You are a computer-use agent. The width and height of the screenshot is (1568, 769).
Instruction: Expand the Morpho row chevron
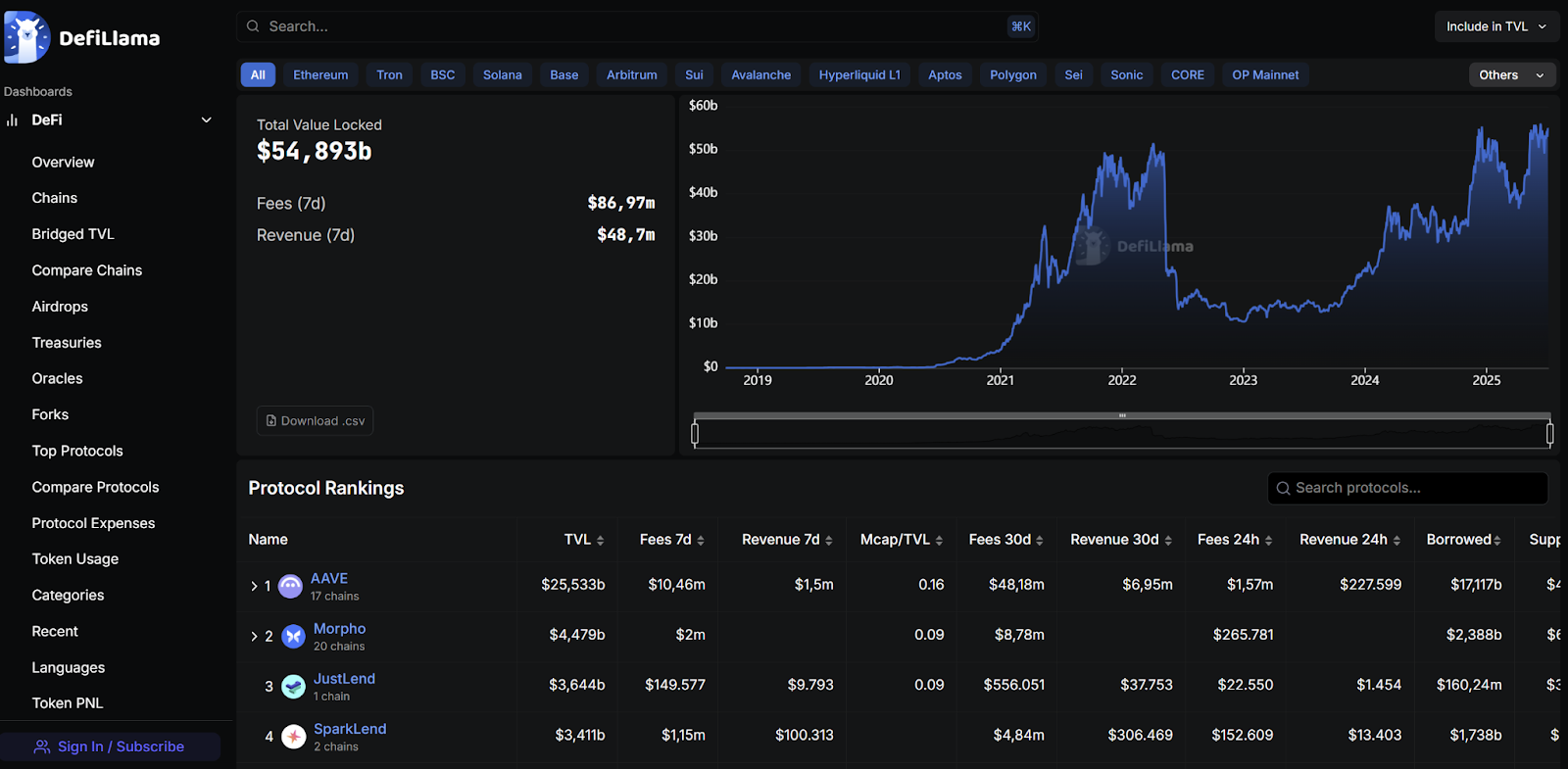coord(254,637)
